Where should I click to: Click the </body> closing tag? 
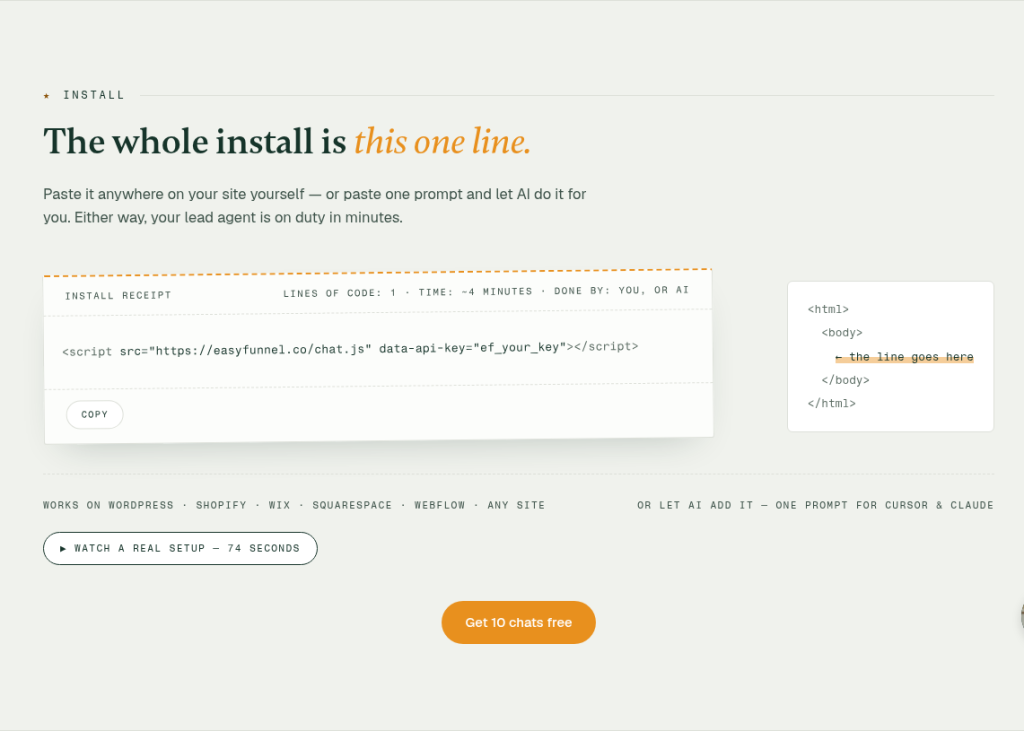[x=846, y=380]
